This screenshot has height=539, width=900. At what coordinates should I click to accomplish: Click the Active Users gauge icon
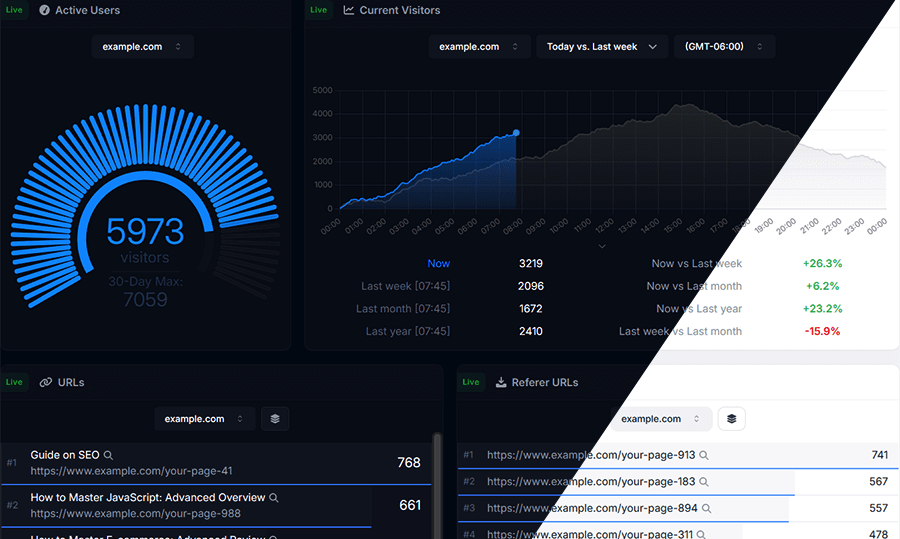(x=44, y=10)
